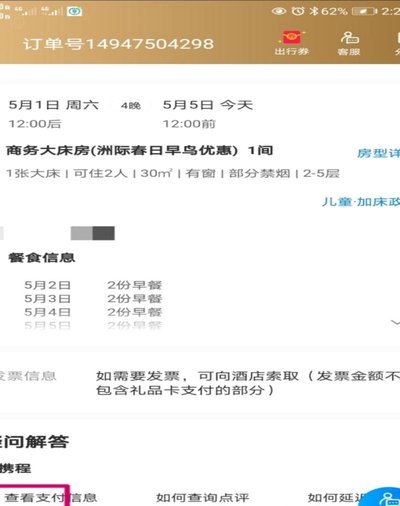400x506 pixels.
Task: Tap the alarm clock status bar icon
Action: [298, 11]
